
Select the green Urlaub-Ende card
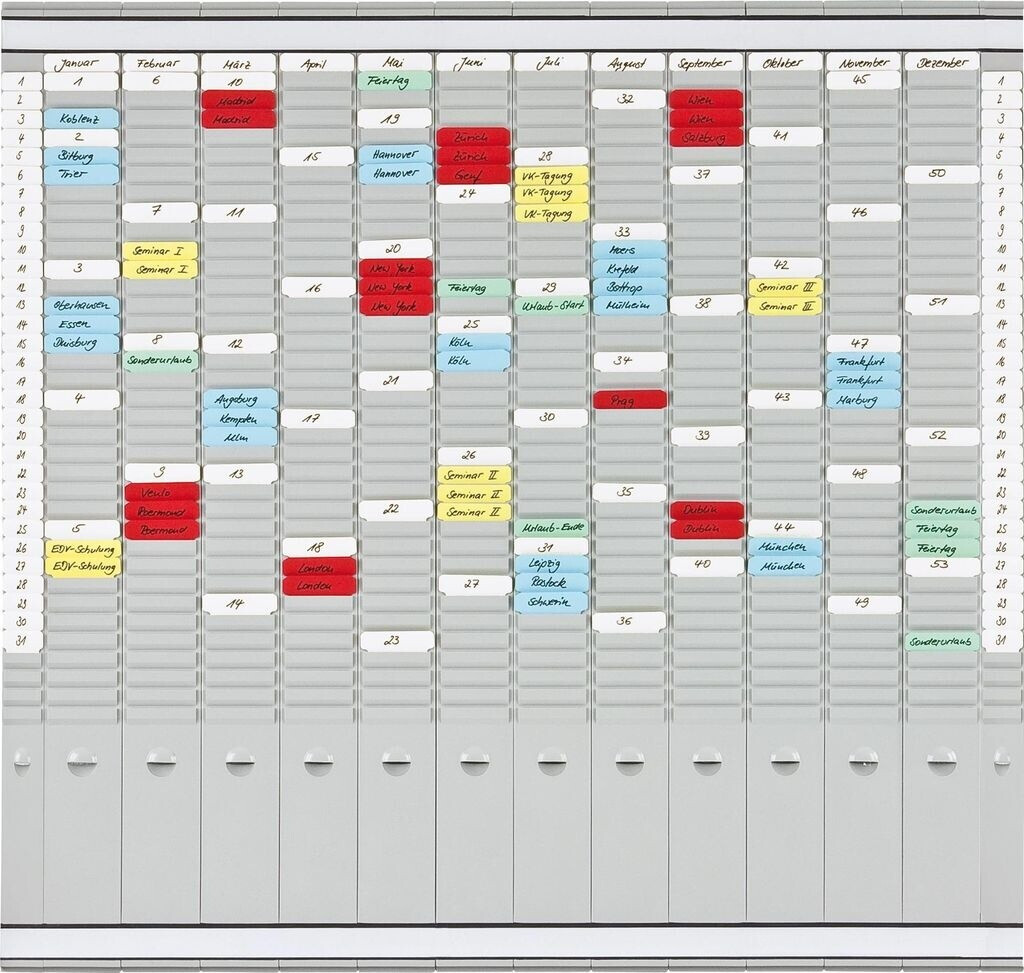551,528
